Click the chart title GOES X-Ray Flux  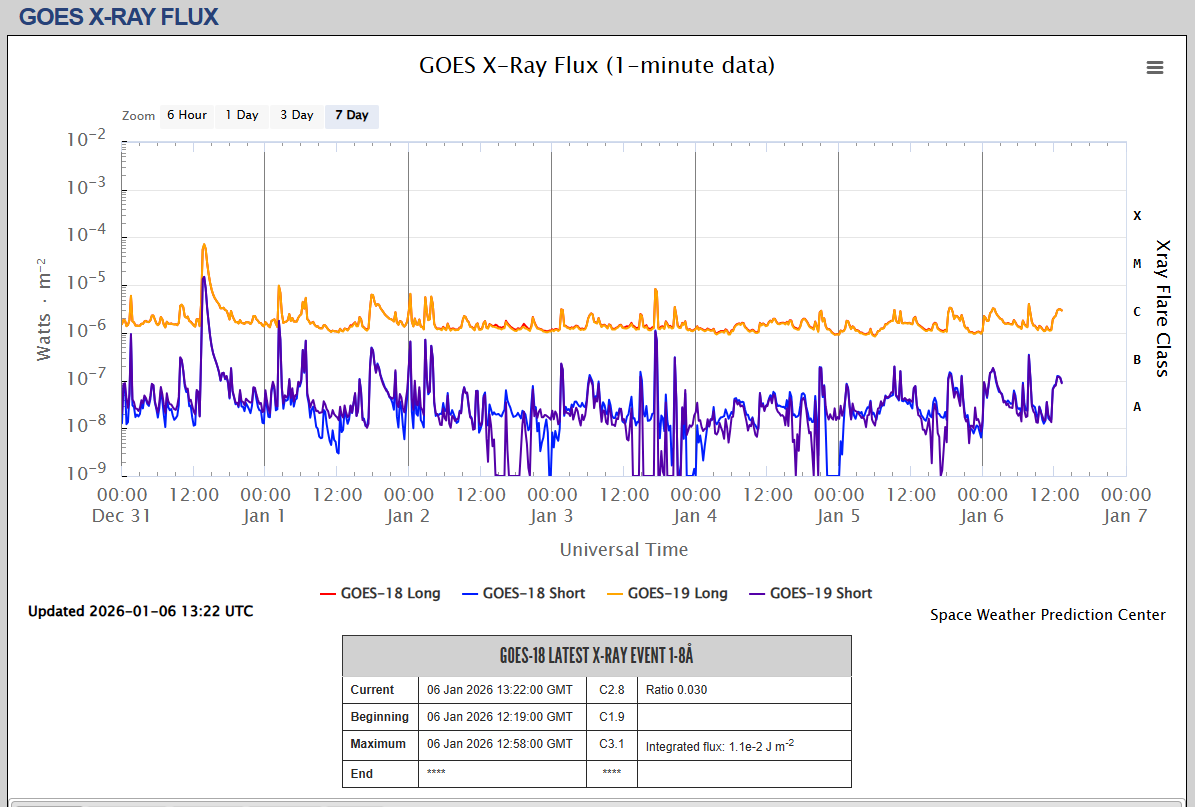(x=597, y=66)
